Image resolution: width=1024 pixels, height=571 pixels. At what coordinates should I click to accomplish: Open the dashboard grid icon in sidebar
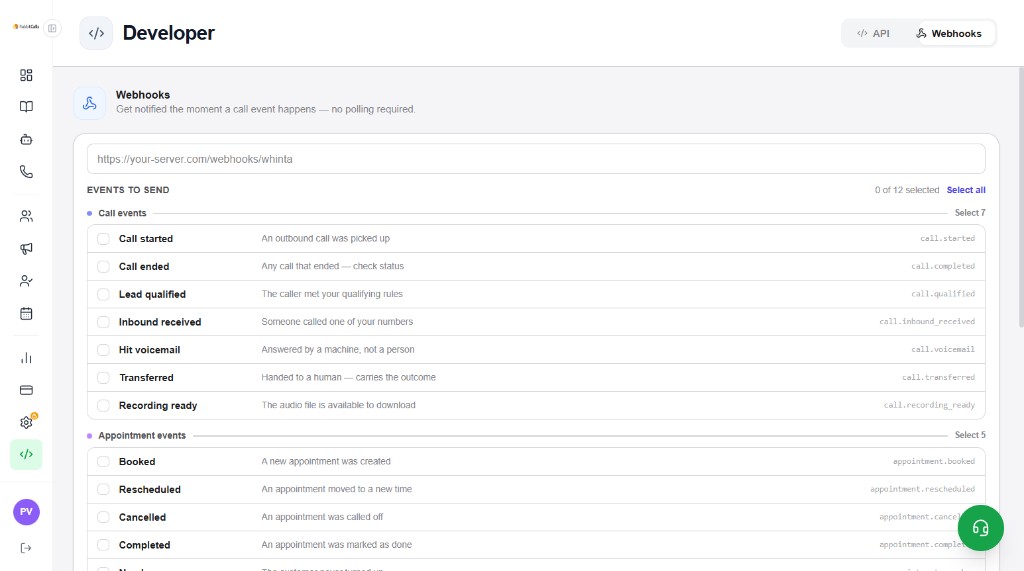pos(26,75)
